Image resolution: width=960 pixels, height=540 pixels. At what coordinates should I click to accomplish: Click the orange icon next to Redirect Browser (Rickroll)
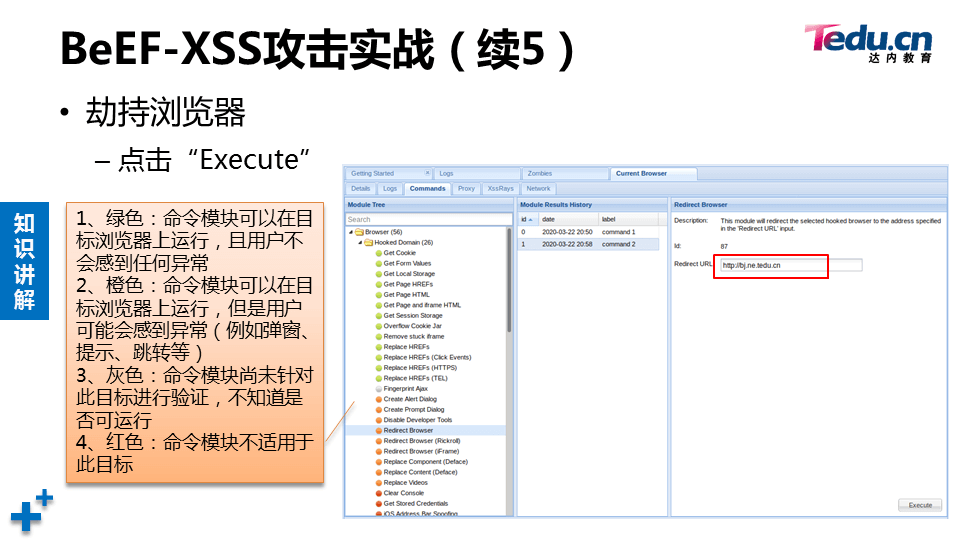pyautogui.click(x=378, y=441)
